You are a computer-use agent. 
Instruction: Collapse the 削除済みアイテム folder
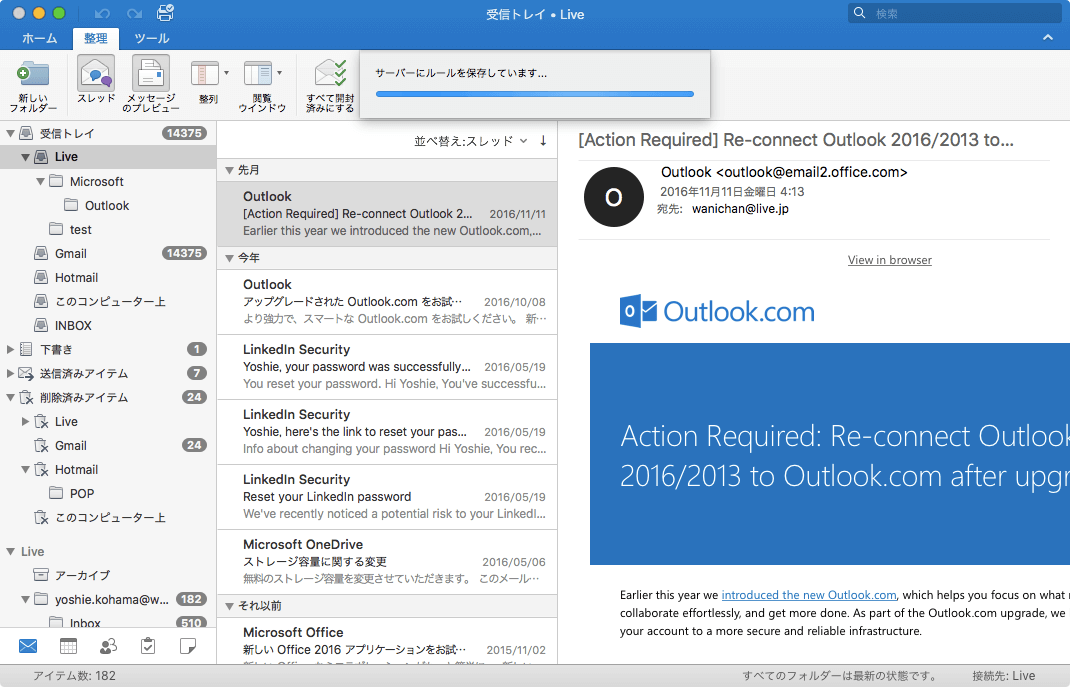(10, 397)
